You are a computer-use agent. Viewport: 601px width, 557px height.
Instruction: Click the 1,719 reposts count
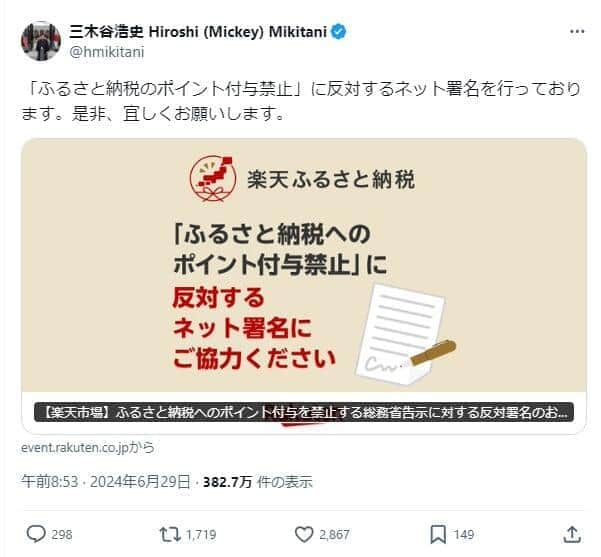point(201,534)
